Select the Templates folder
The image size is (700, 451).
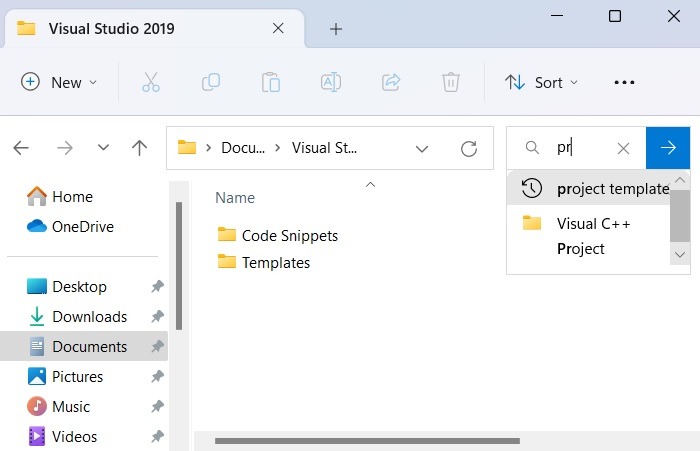263,262
